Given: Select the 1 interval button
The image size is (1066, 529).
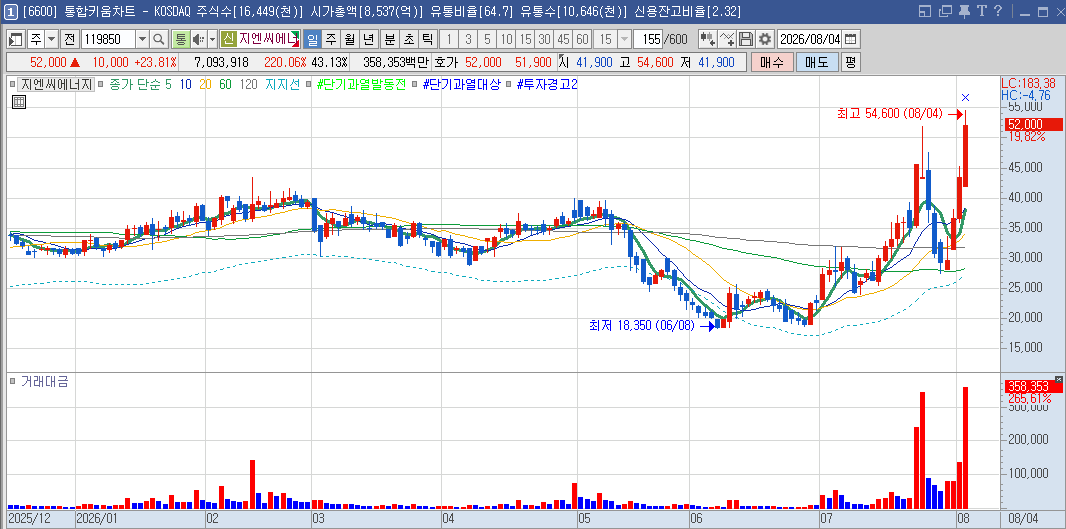Looking at the screenshot, I should pyautogui.click(x=449, y=39).
